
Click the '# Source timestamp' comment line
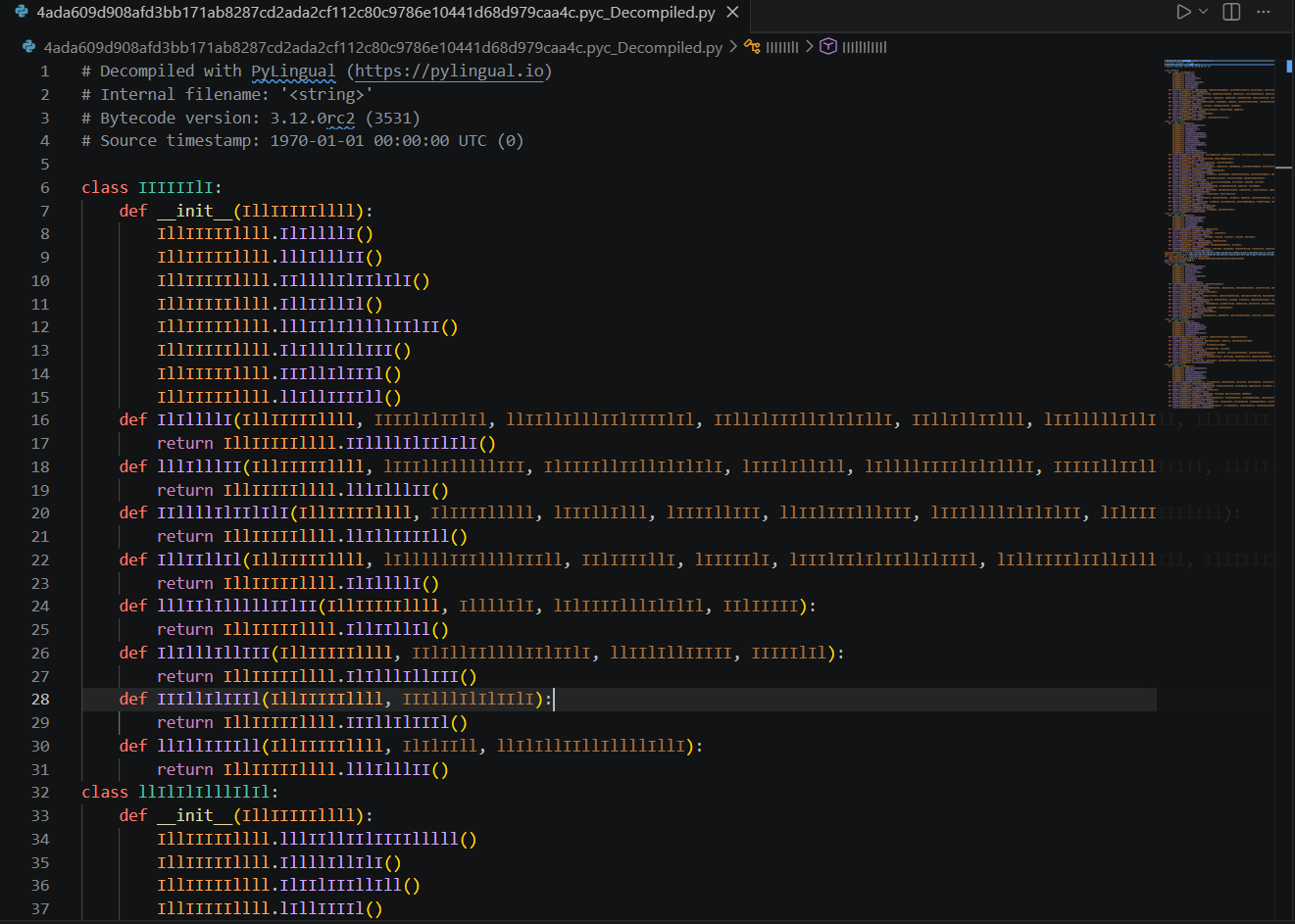(302, 140)
